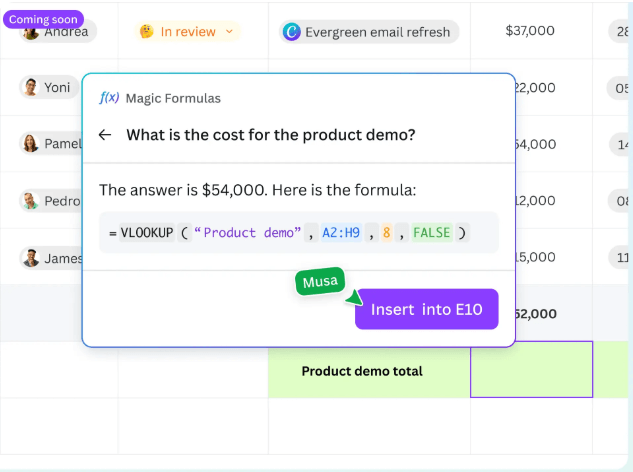The image size is (633, 472).
Task: Click the VLOOKUP function name in formula
Action: pos(147,233)
